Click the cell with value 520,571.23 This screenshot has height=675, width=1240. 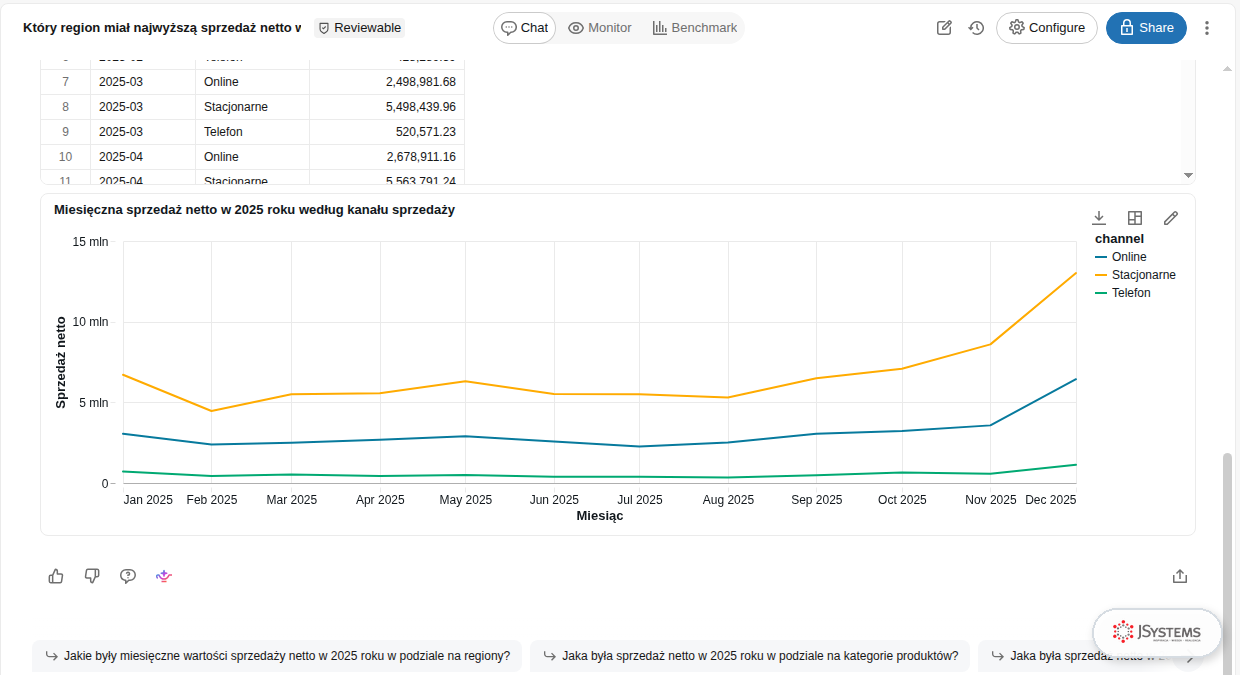387,132
